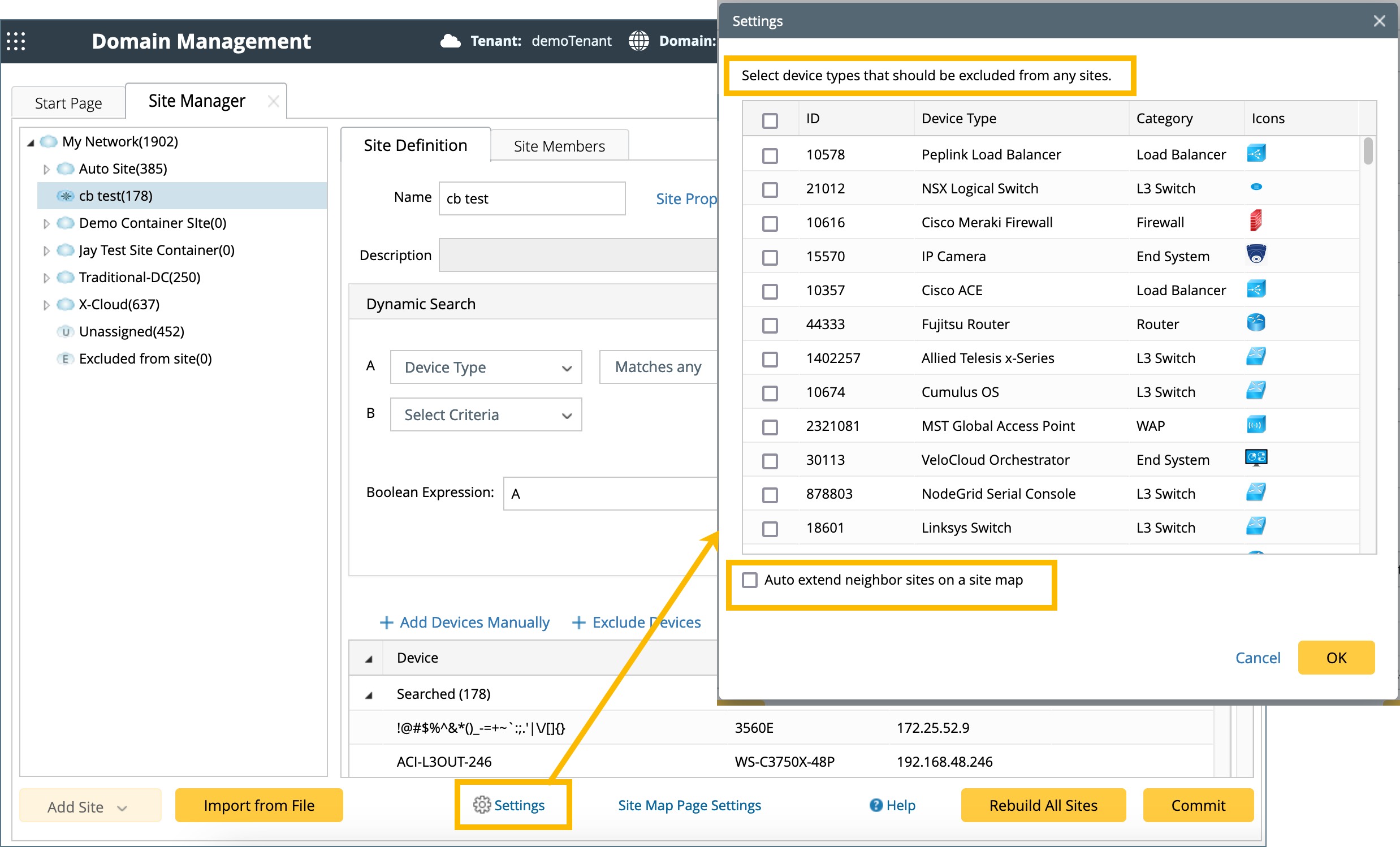
Task: Open the app launcher grid icon
Action: pos(16,41)
